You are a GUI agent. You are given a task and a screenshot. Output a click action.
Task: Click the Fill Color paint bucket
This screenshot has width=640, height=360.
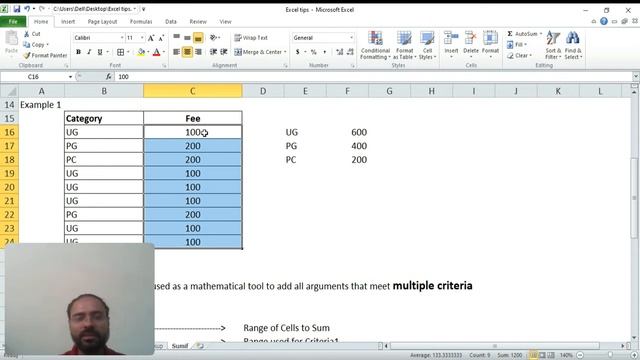(141, 52)
